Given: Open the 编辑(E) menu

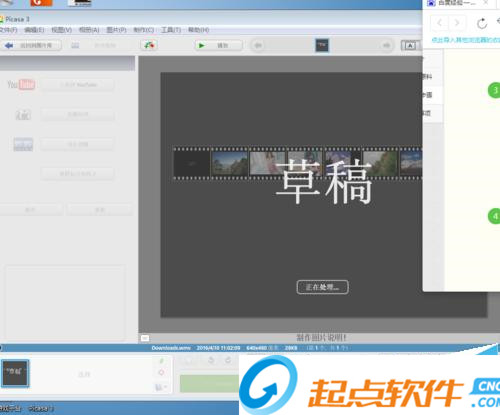Looking at the screenshot, I should click(x=34, y=30).
